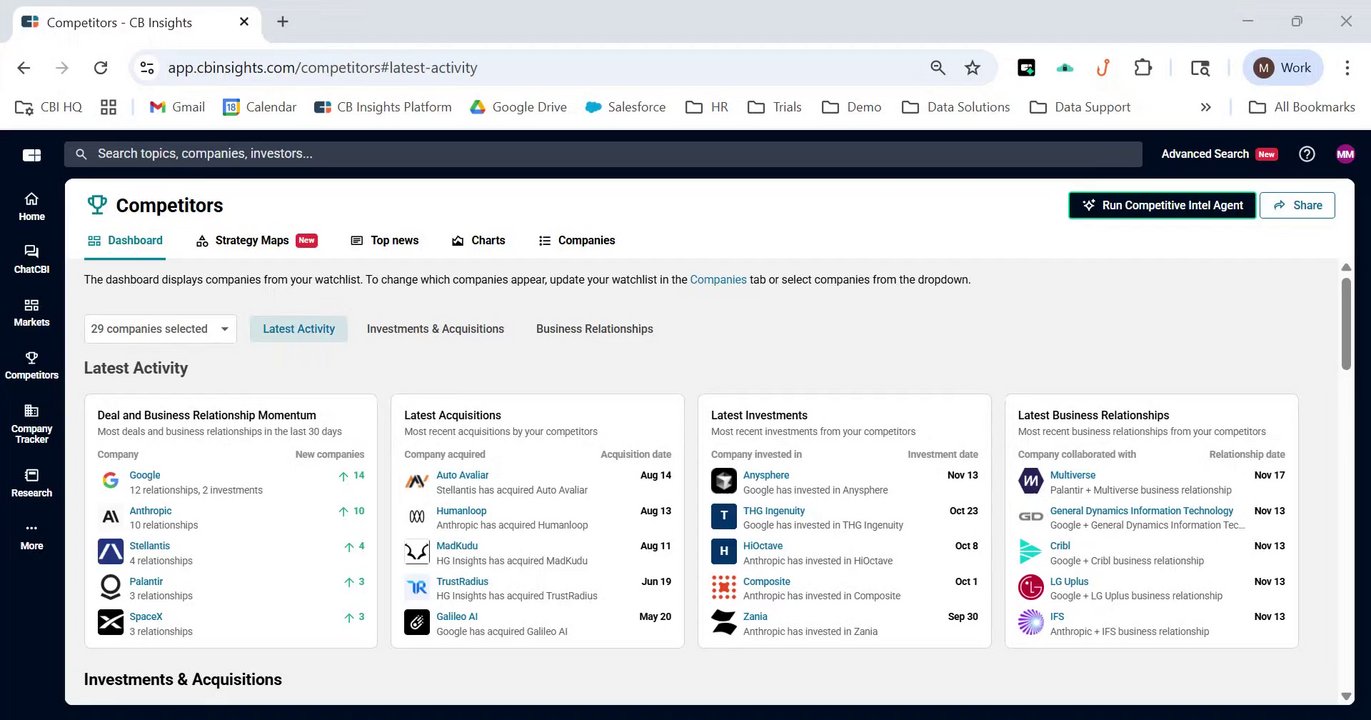Open the 29 companies selected dropdown
Viewport: 1371px width, 720px height.
[x=160, y=329]
